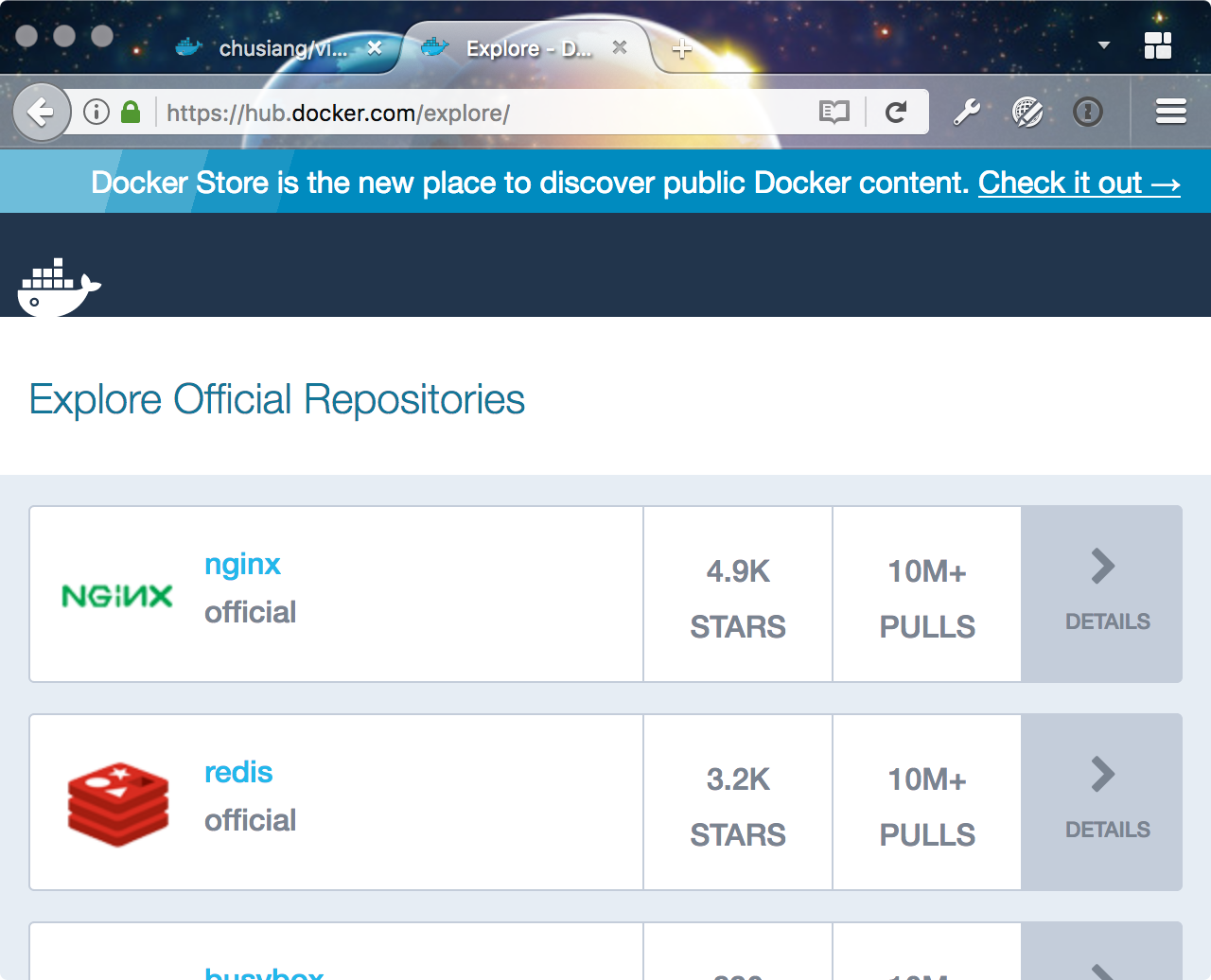Click the nginx details chevron arrow
The image size is (1211, 980).
(1103, 566)
